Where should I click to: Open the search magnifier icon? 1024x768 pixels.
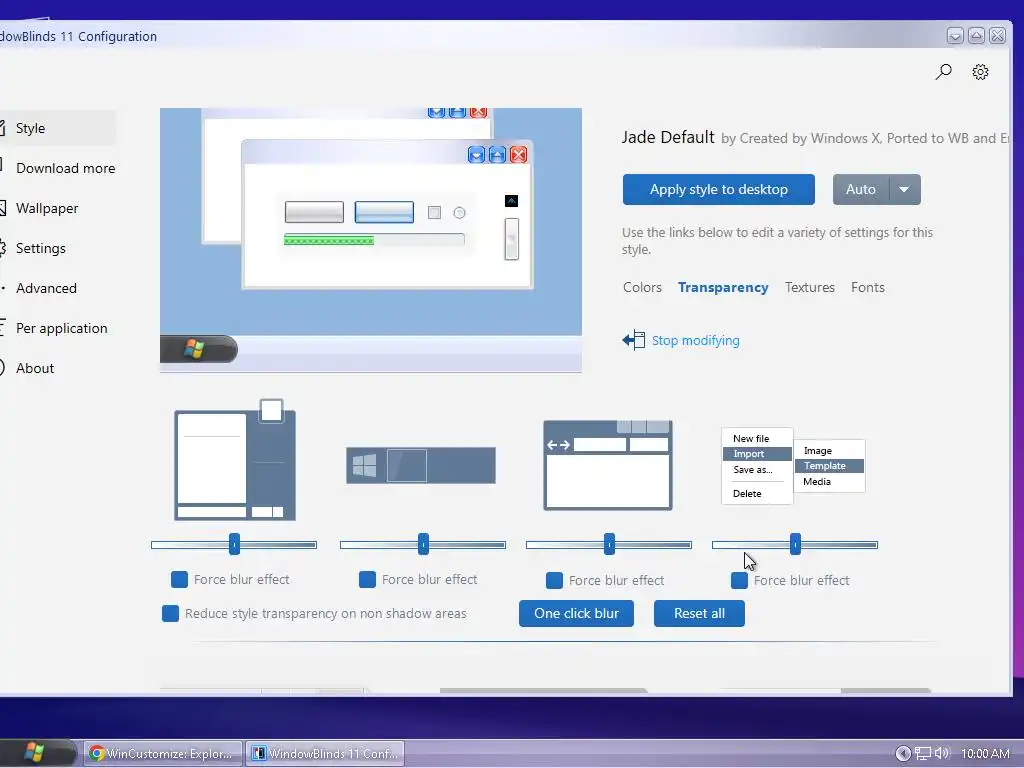943,72
